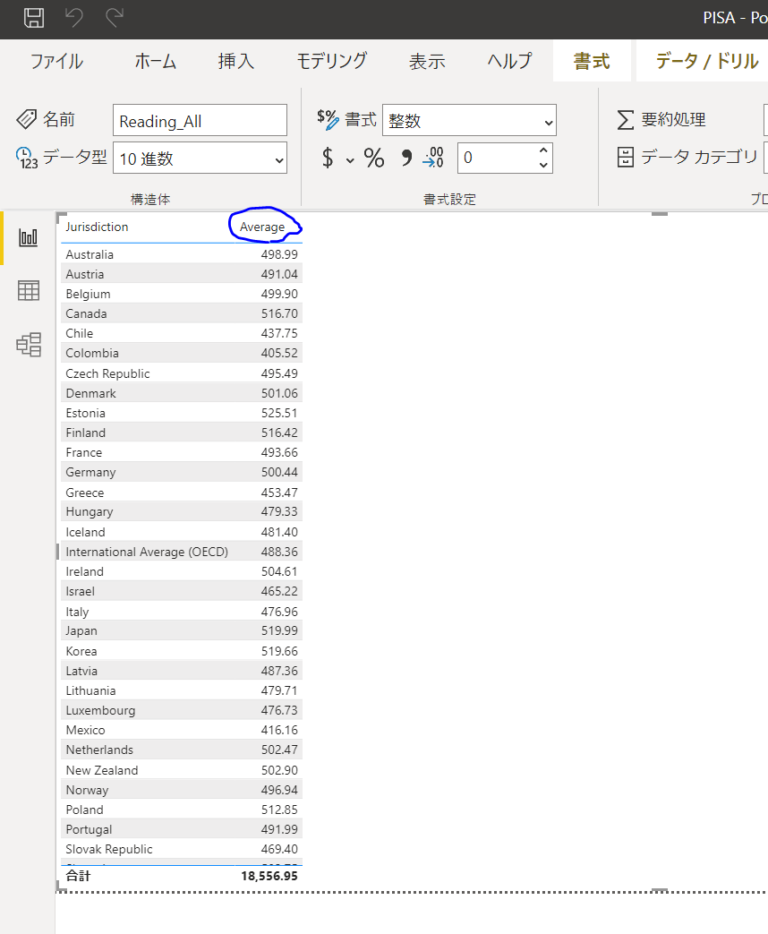768x934 pixels.
Task: Click the Reading_All name input field
Action: click(x=199, y=121)
